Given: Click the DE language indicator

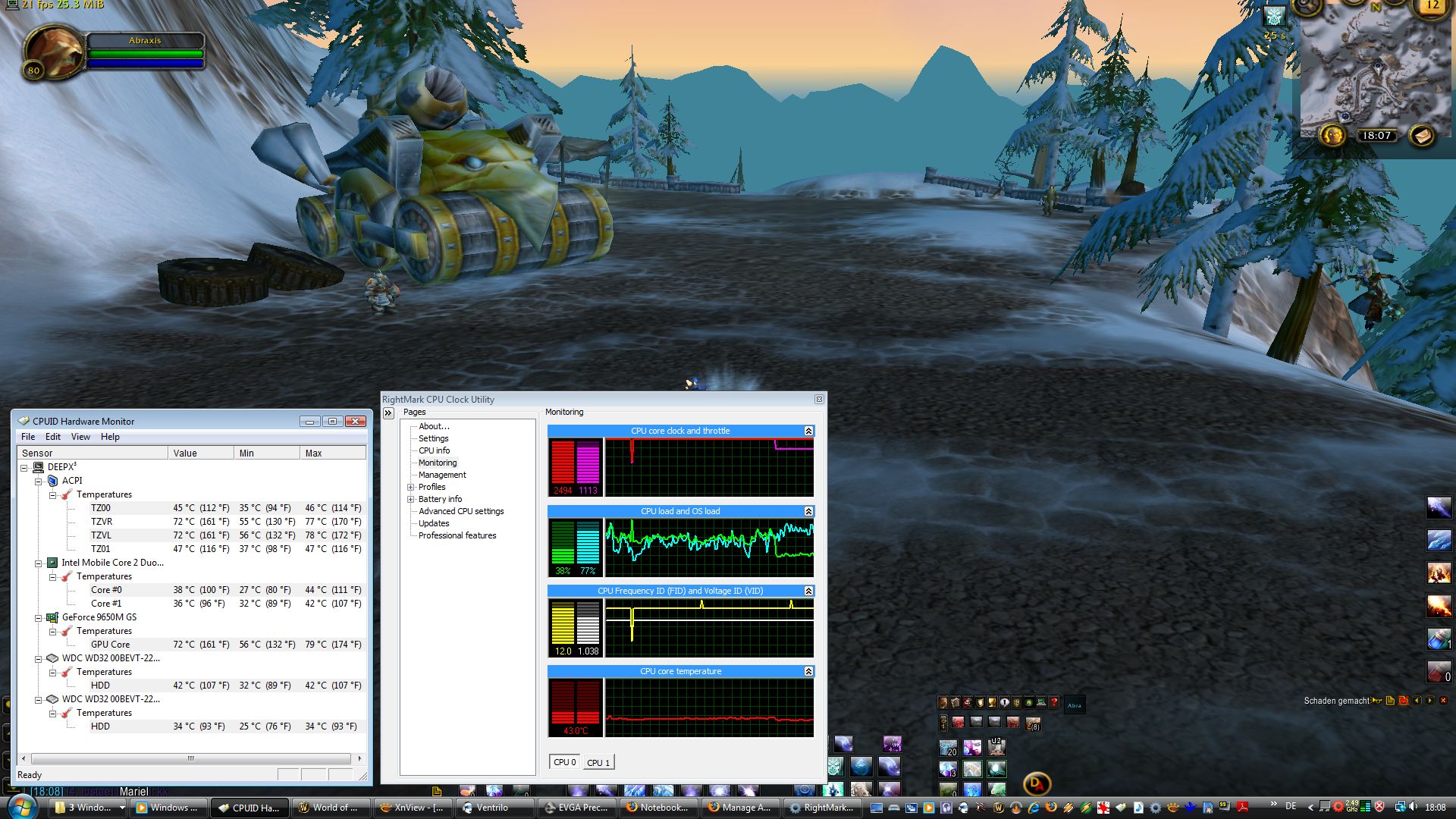Looking at the screenshot, I should pos(1291,807).
